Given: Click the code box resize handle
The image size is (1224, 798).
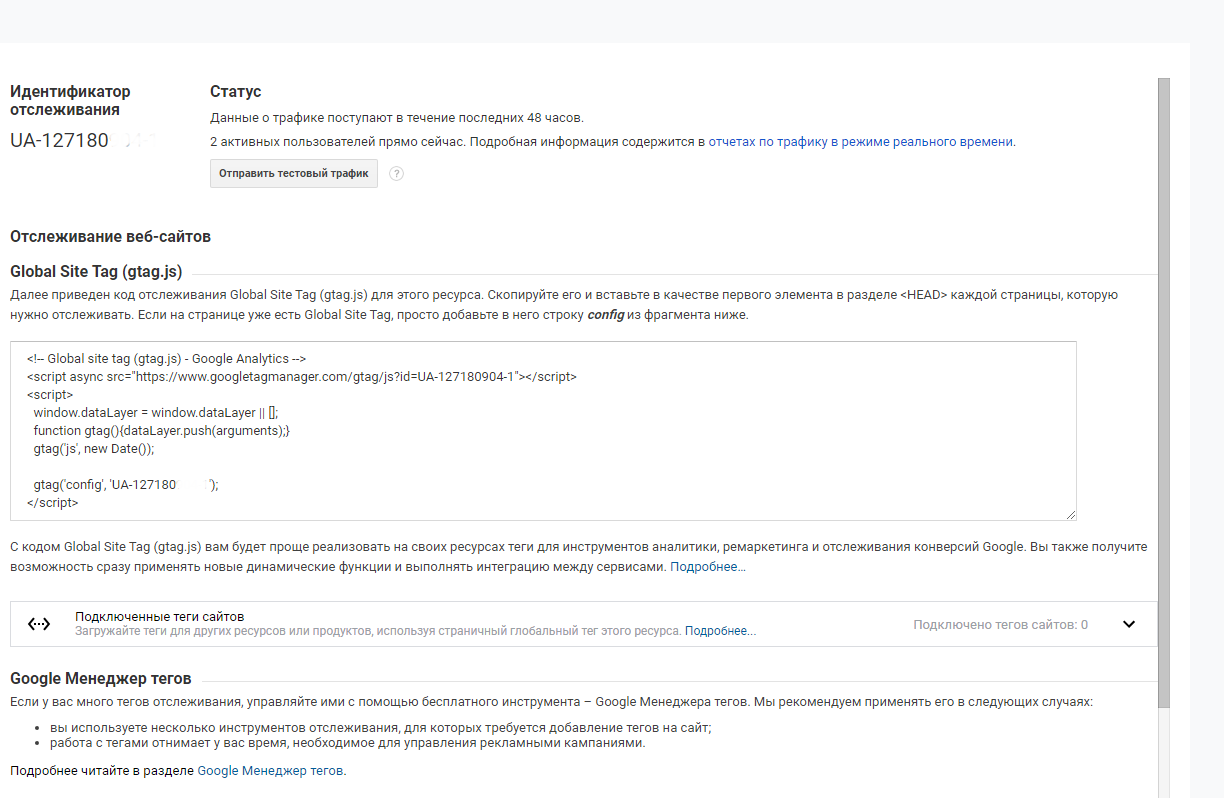Looking at the screenshot, I should 1070,514.
